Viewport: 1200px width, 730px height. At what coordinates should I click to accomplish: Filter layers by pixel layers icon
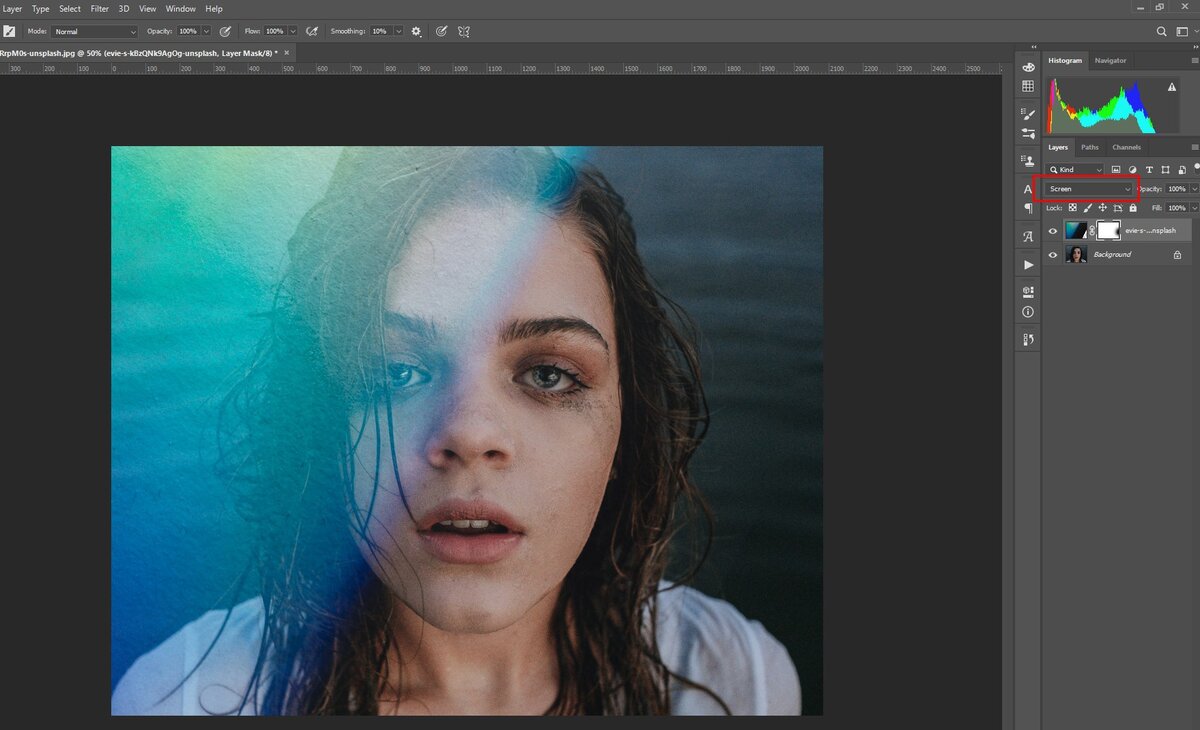coord(1116,170)
